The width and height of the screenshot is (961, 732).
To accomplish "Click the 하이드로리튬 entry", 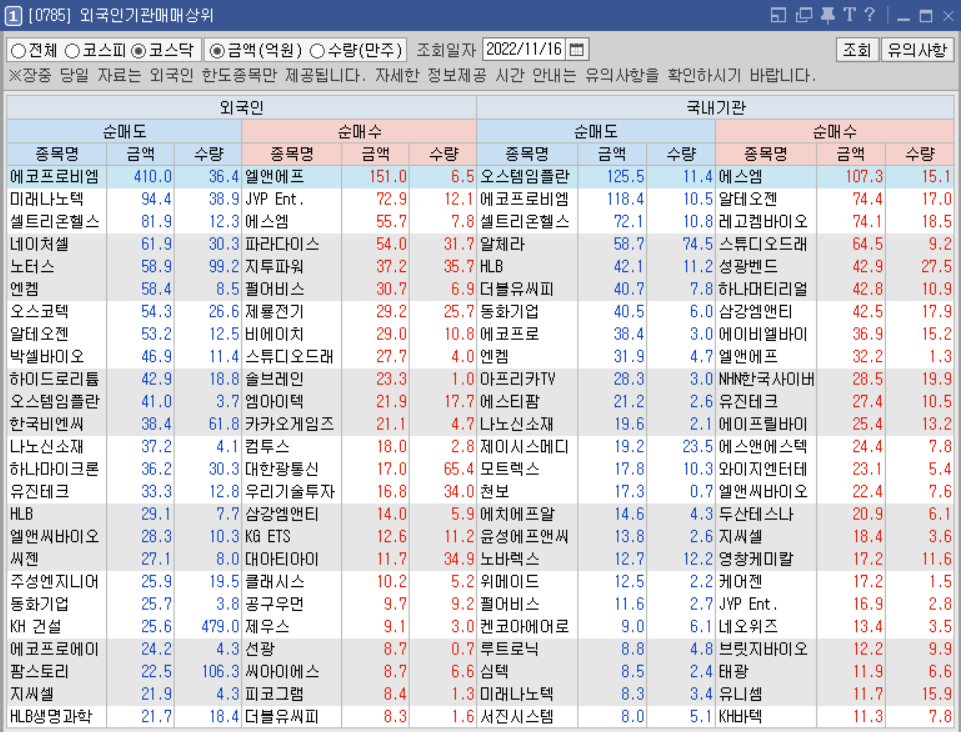I will point(54,379).
